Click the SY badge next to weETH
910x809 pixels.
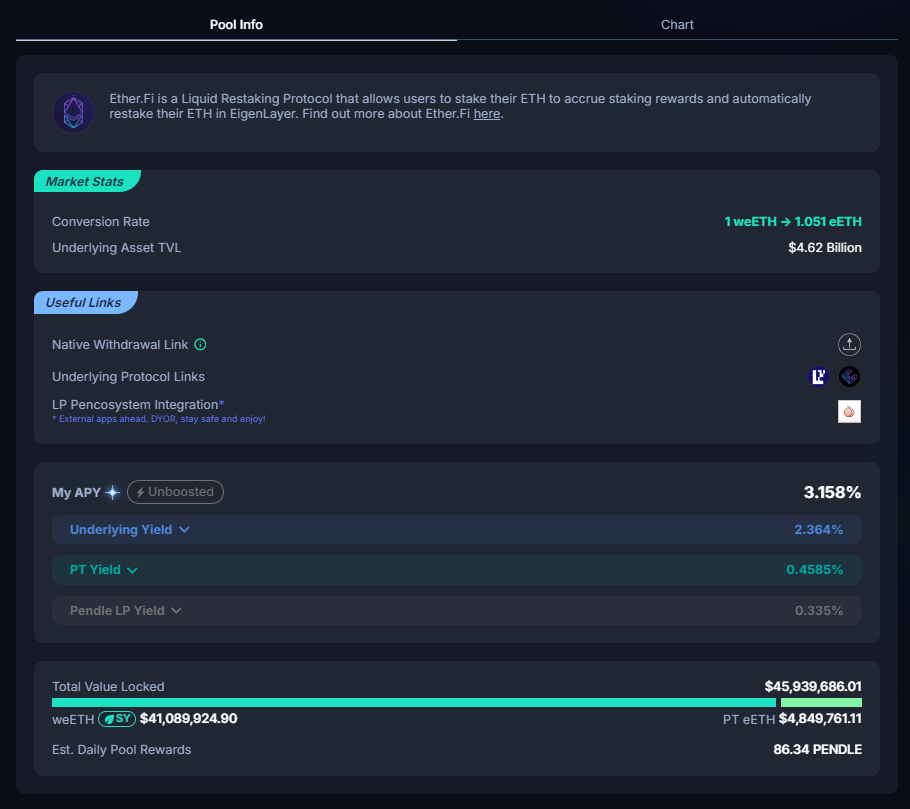(x=117, y=719)
